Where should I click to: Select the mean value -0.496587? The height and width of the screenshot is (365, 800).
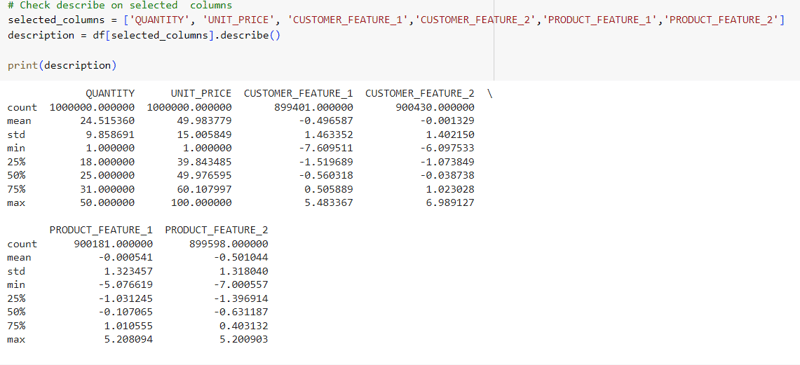coord(326,121)
